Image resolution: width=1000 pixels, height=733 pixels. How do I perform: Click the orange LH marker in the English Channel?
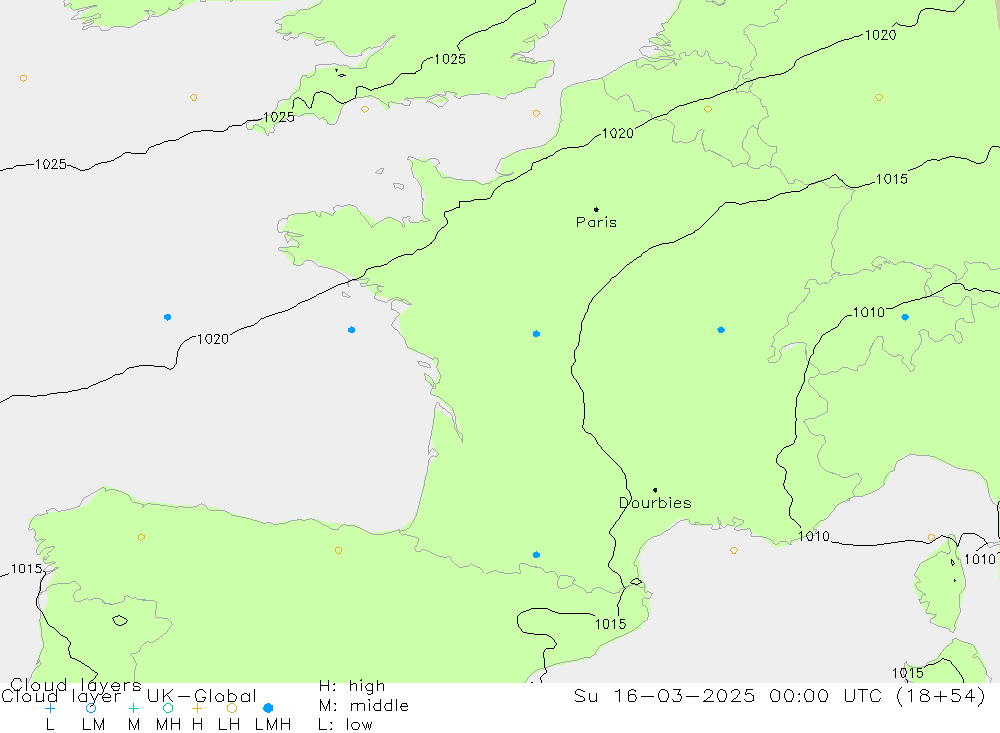(x=536, y=114)
